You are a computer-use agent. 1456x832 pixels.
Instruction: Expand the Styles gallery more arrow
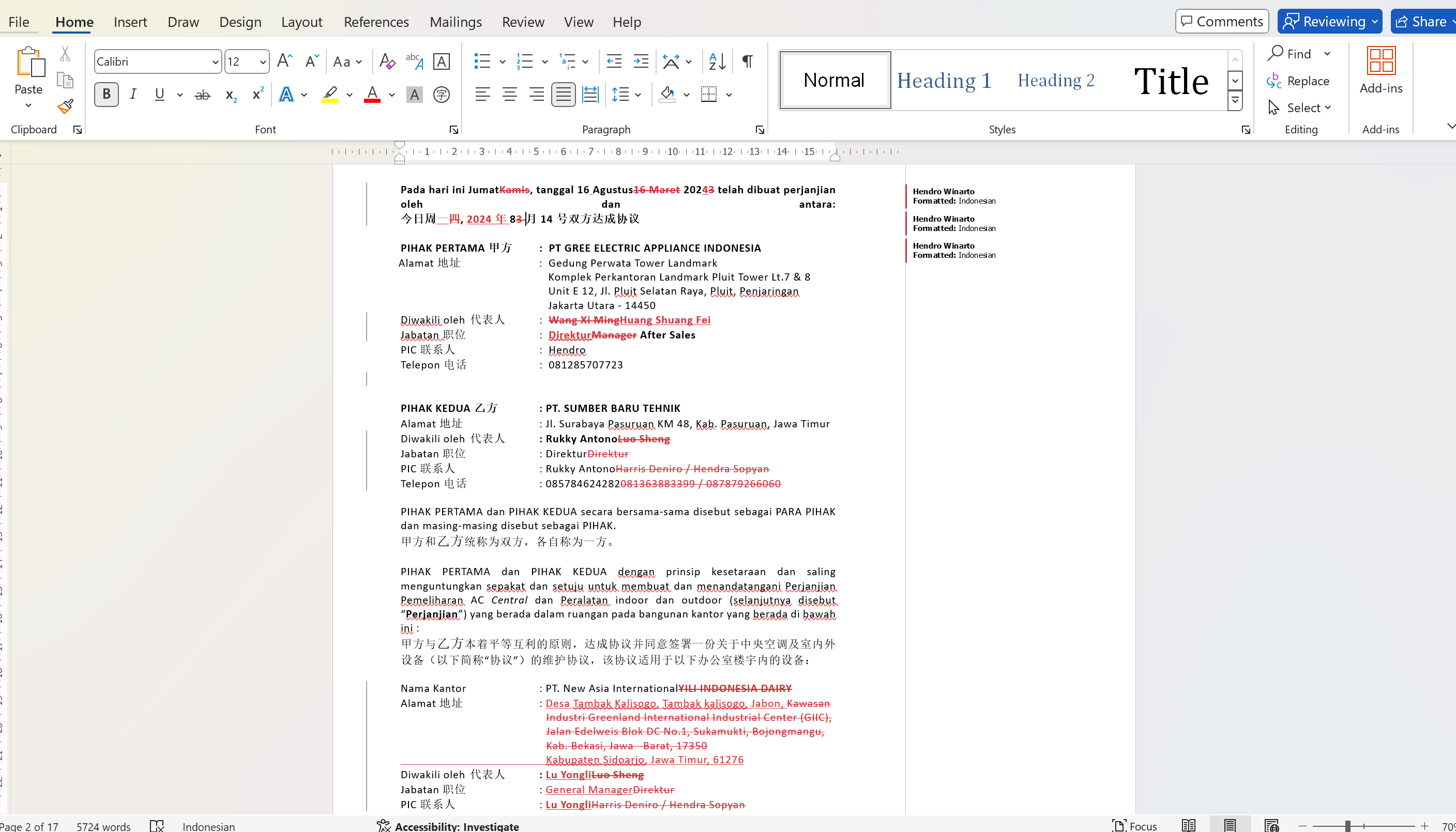(x=1235, y=101)
